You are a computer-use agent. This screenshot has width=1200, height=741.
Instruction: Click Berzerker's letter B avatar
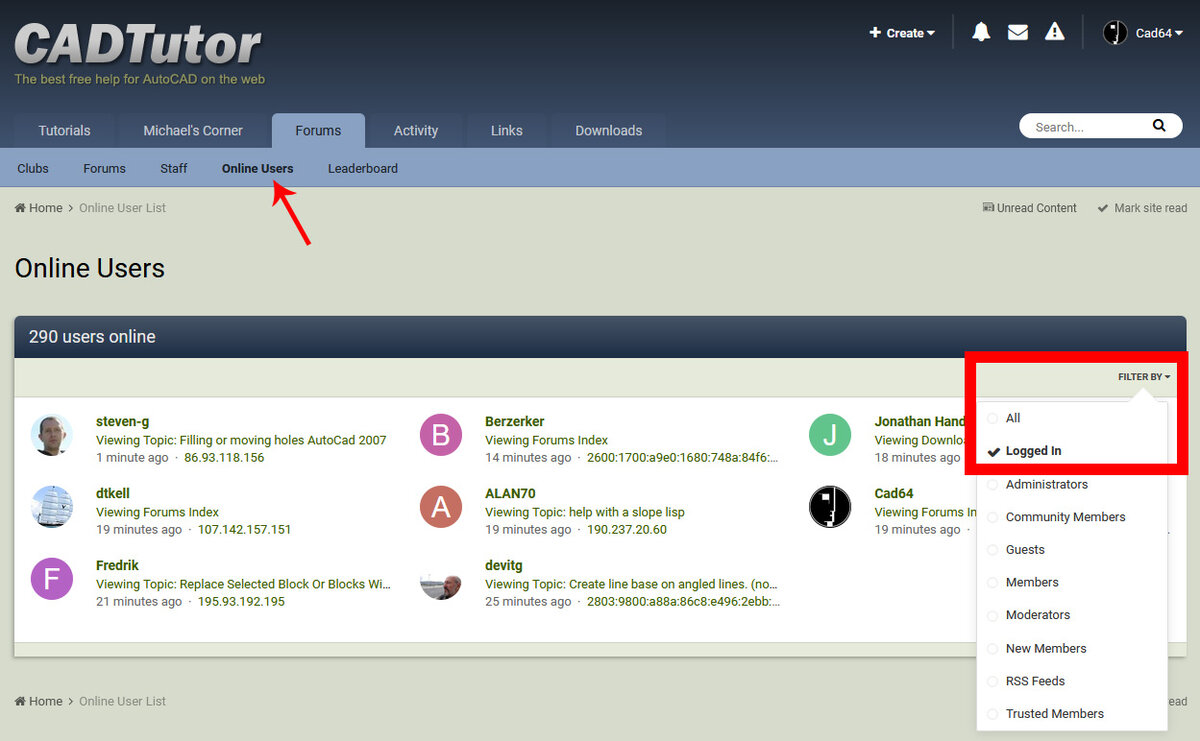(441, 435)
